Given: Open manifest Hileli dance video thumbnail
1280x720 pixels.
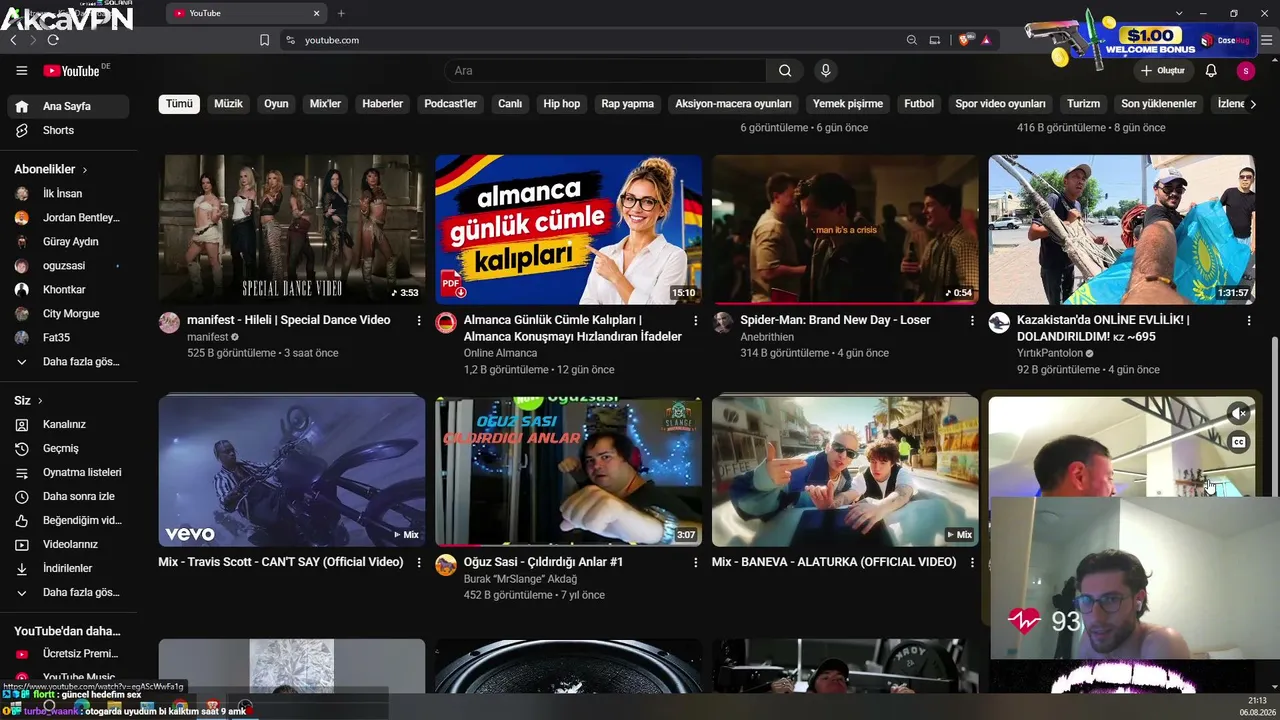Looking at the screenshot, I should click(292, 229).
